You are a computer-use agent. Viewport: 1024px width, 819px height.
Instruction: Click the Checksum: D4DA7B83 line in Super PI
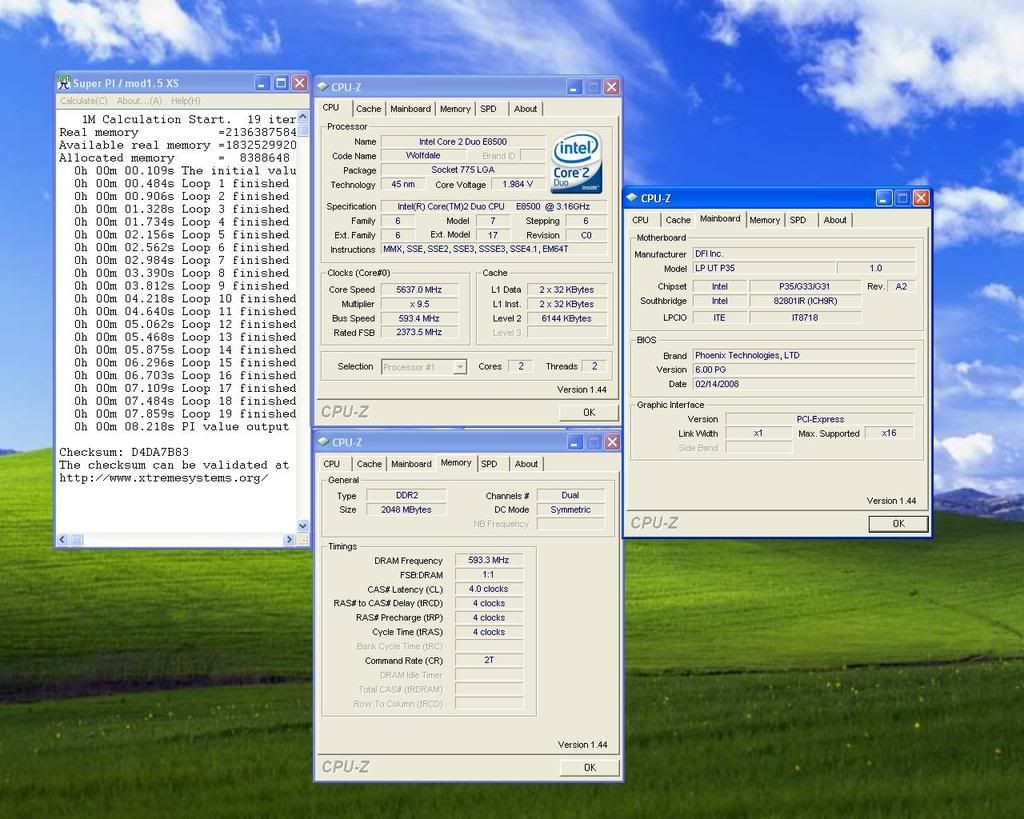tap(124, 452)
